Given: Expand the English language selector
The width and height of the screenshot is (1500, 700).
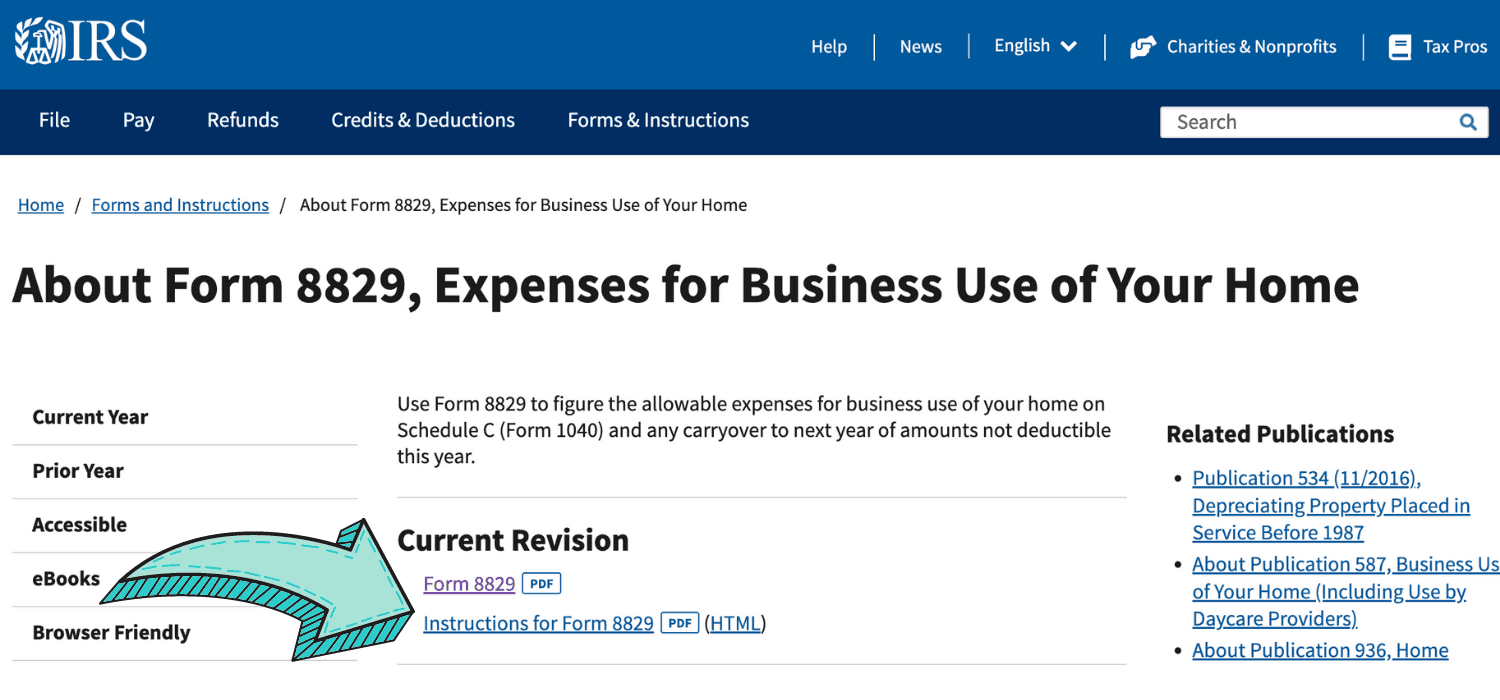Looking at the screenshot, I should click(1035, 45).
